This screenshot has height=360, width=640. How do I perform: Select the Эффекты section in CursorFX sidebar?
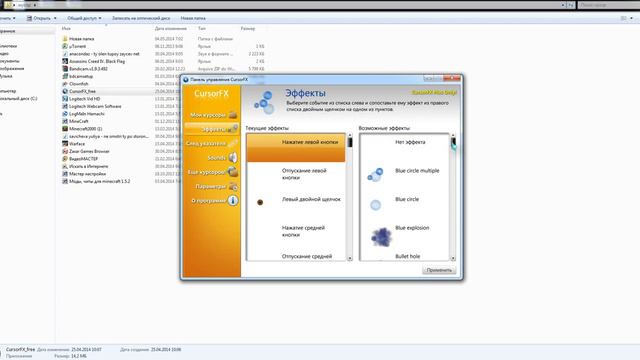(x=211, y=129)
